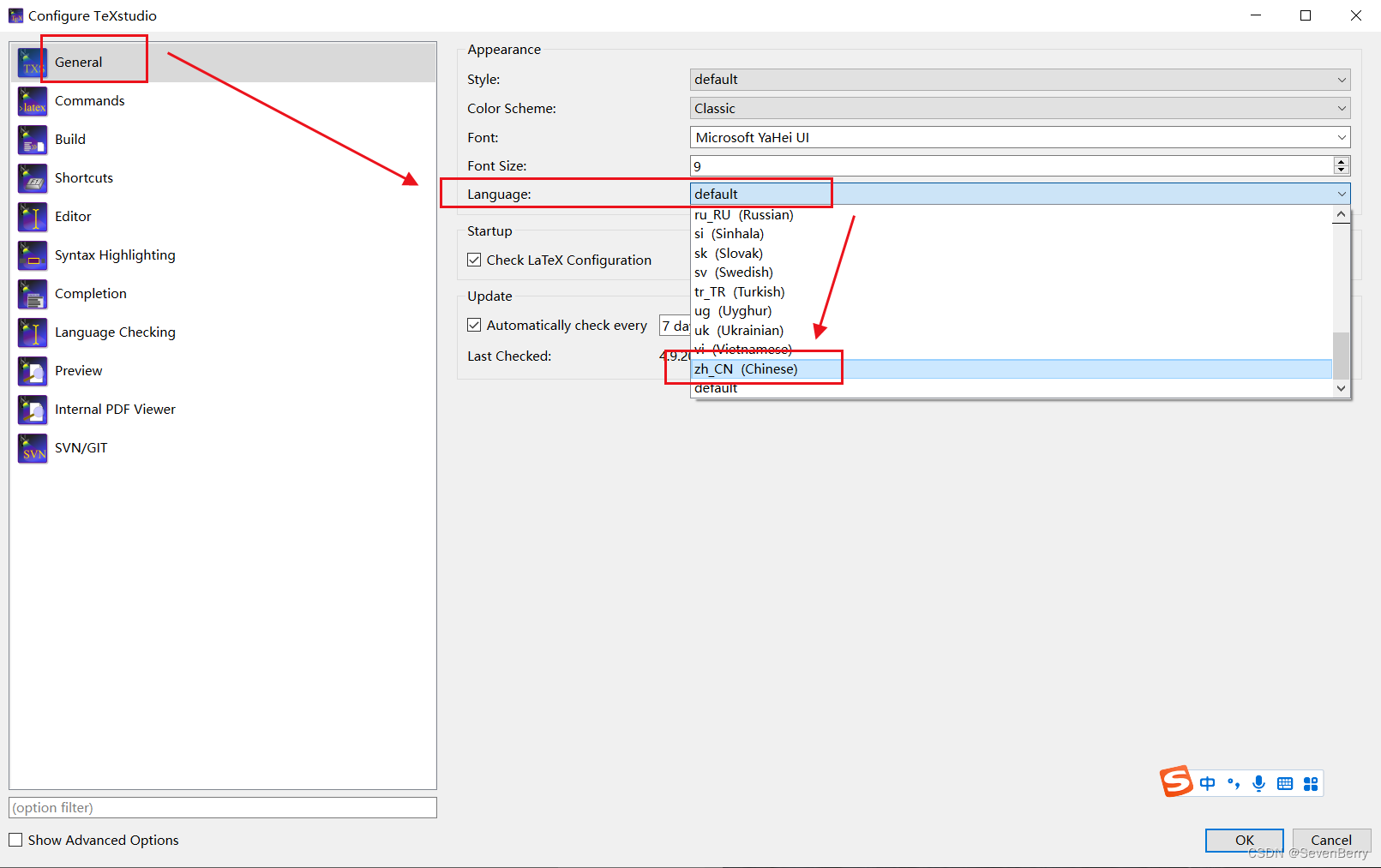Choose tr_TR (Turkish) language

(1012, 292)
